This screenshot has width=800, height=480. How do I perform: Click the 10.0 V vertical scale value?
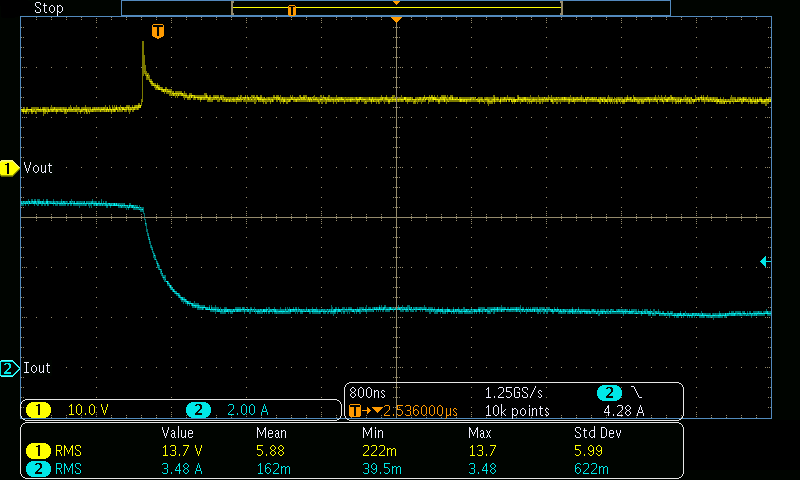click(88, 410)
